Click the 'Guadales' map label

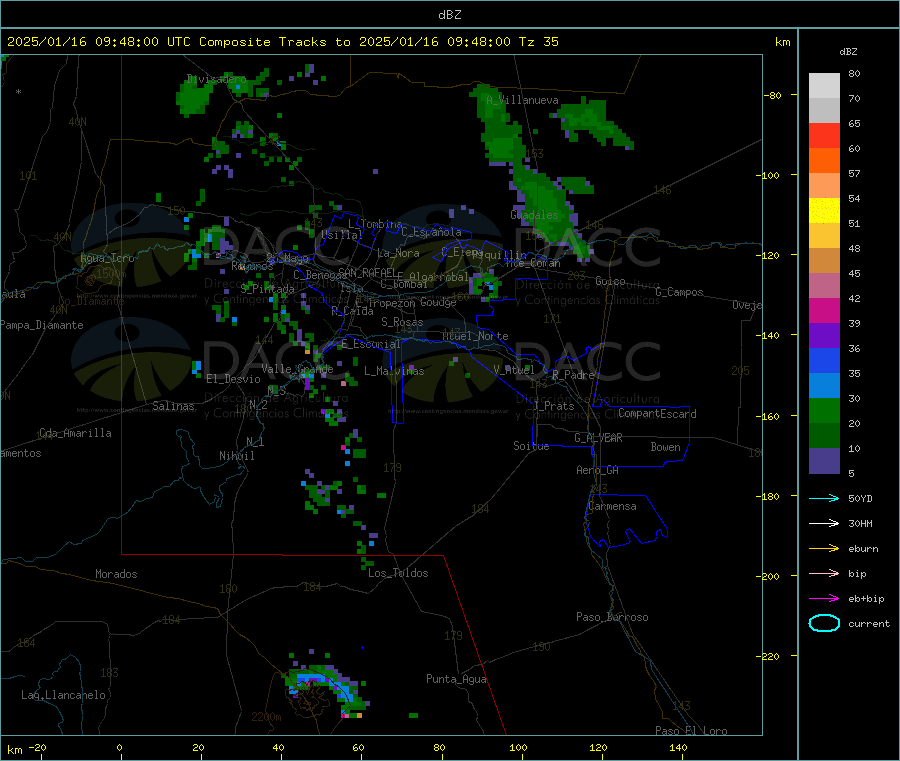point(534,215)
